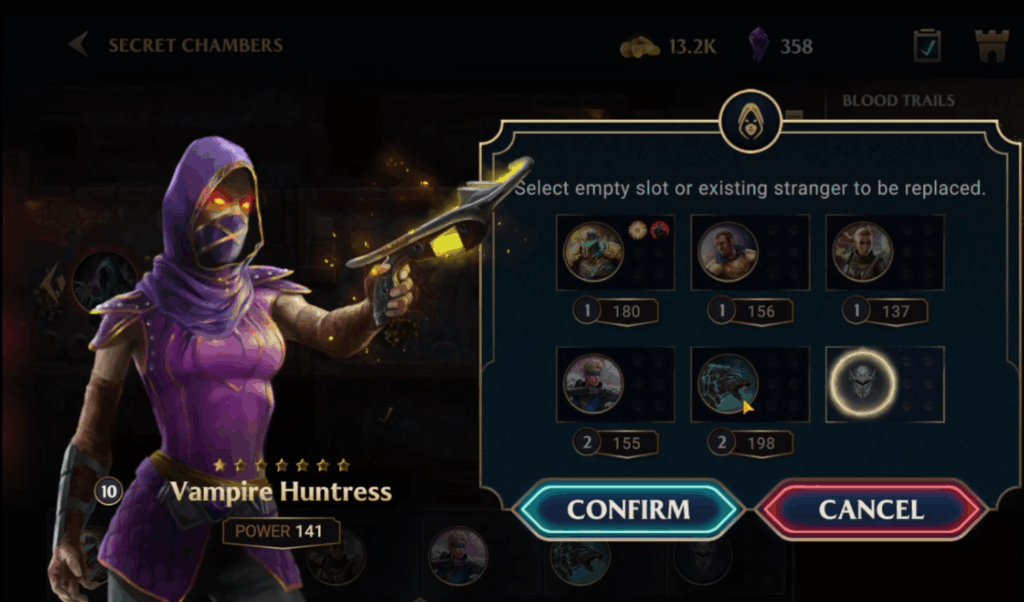Tap the gold coins pile icon
This screenshot has height=602, width=1024.
[x=639, y=47]
